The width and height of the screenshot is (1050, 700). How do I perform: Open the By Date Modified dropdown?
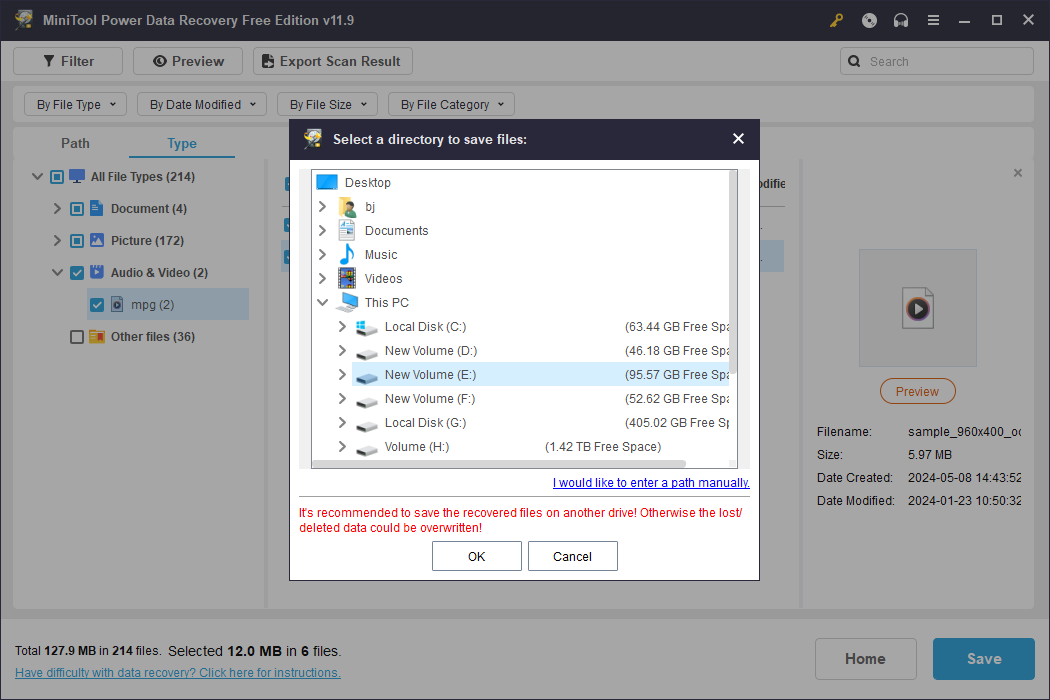click(x=202, y=104)
